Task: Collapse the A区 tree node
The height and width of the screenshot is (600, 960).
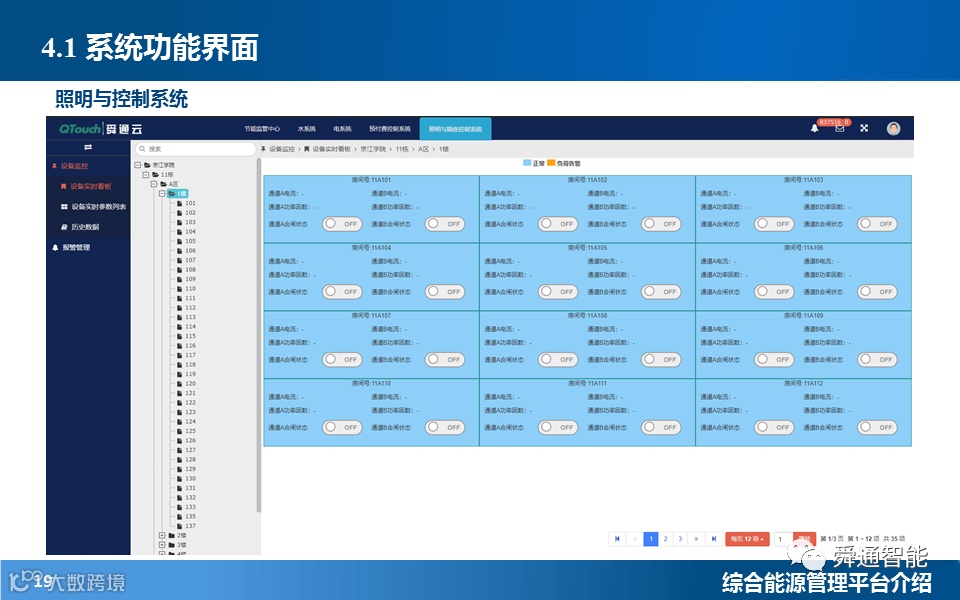Action: click(154, 184)
